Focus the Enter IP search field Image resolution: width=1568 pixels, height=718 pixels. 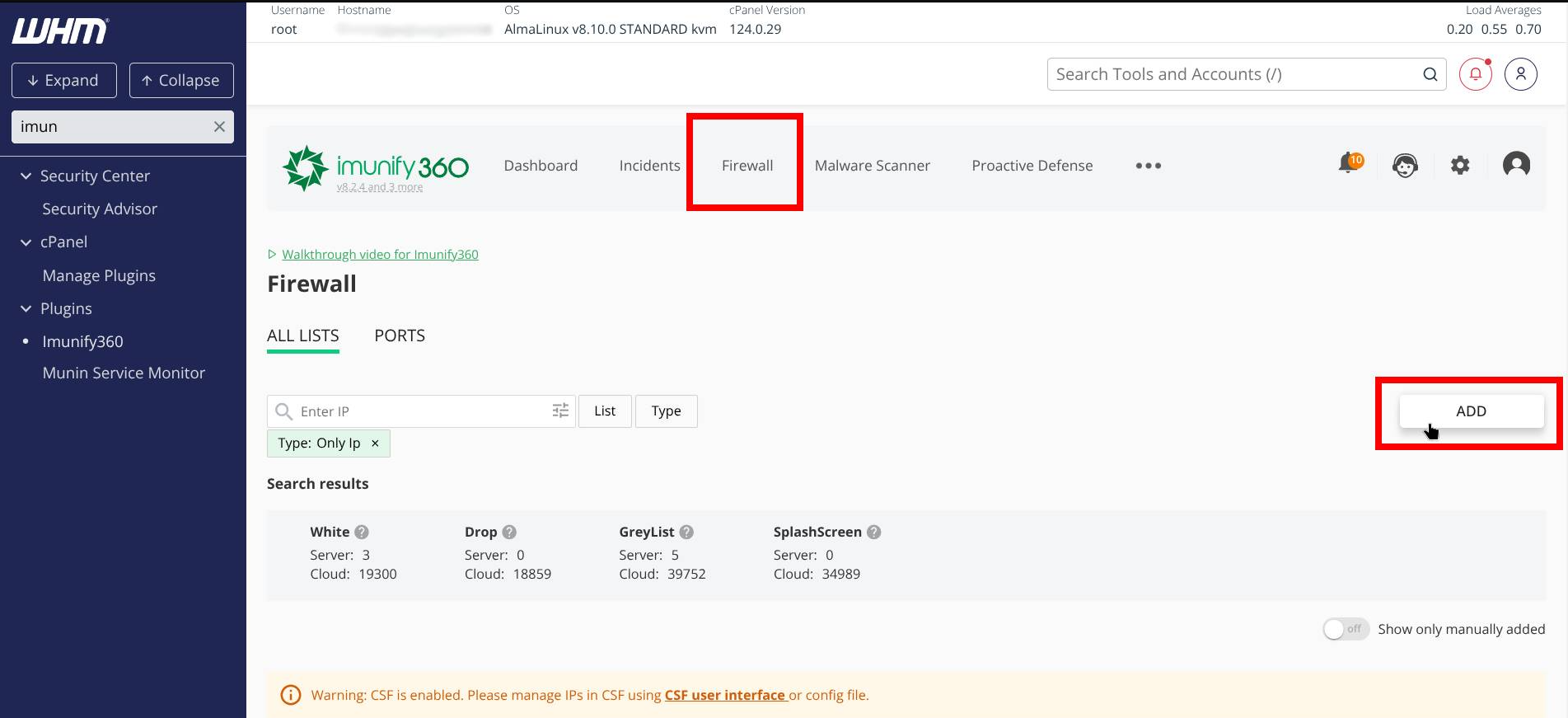click(420, 411)
